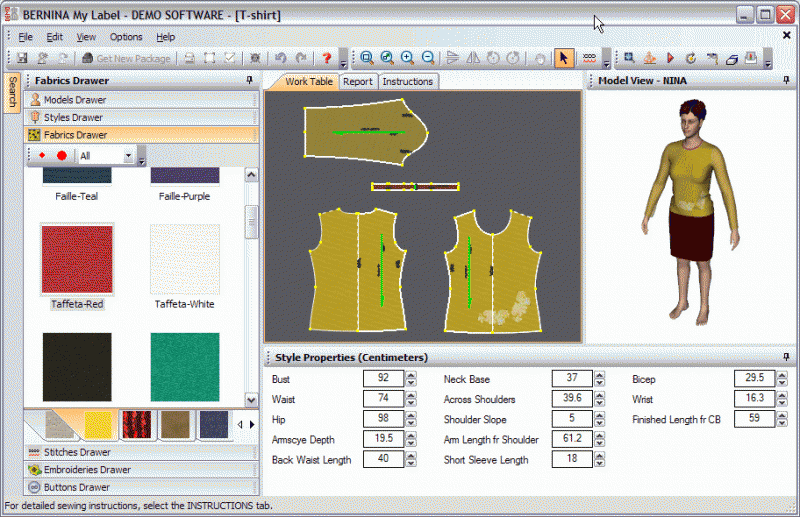
Task: Expand the Models Drawer
Action: coord(142,100)
